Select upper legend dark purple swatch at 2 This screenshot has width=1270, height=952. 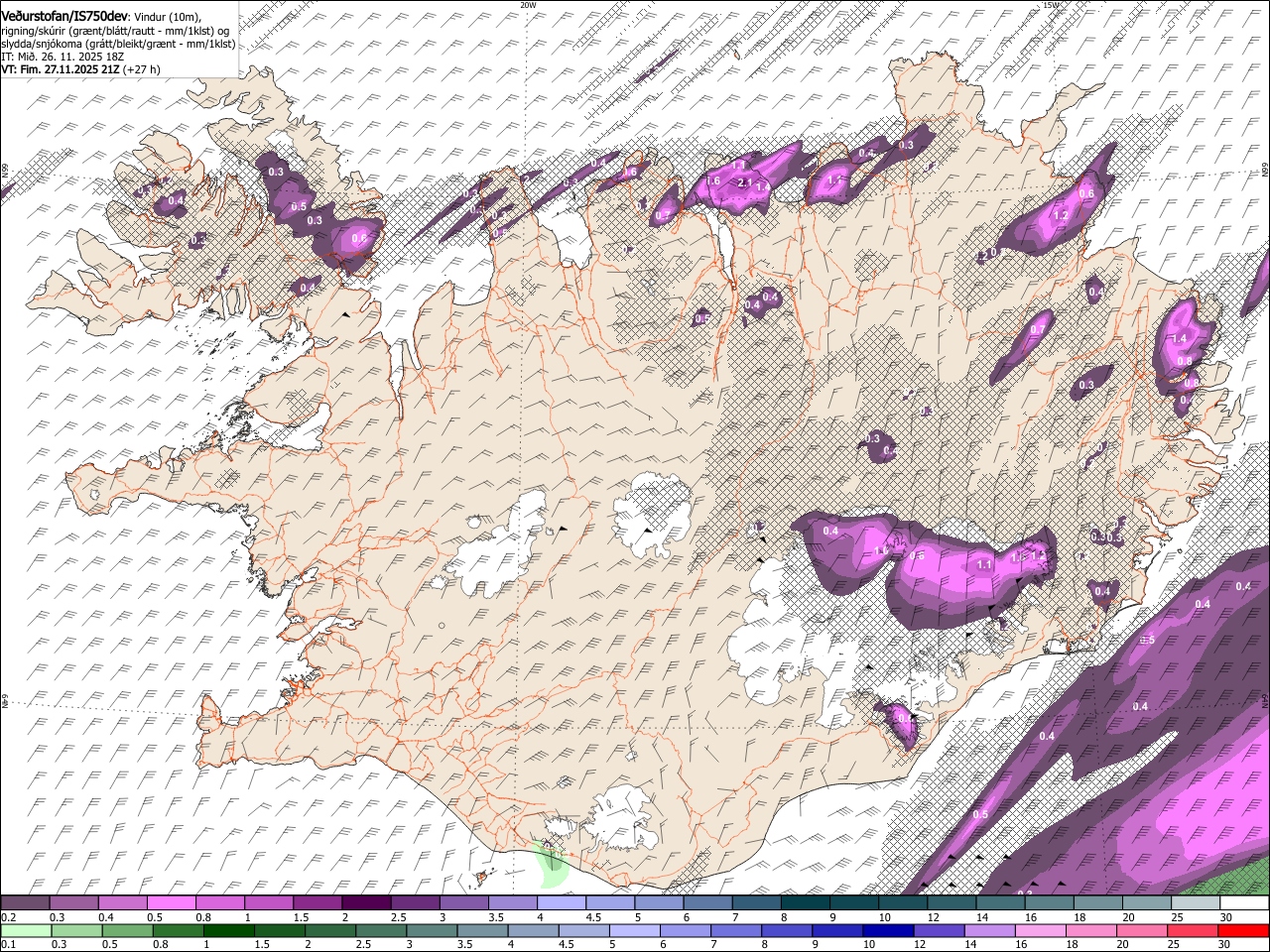tap(366, 903)
